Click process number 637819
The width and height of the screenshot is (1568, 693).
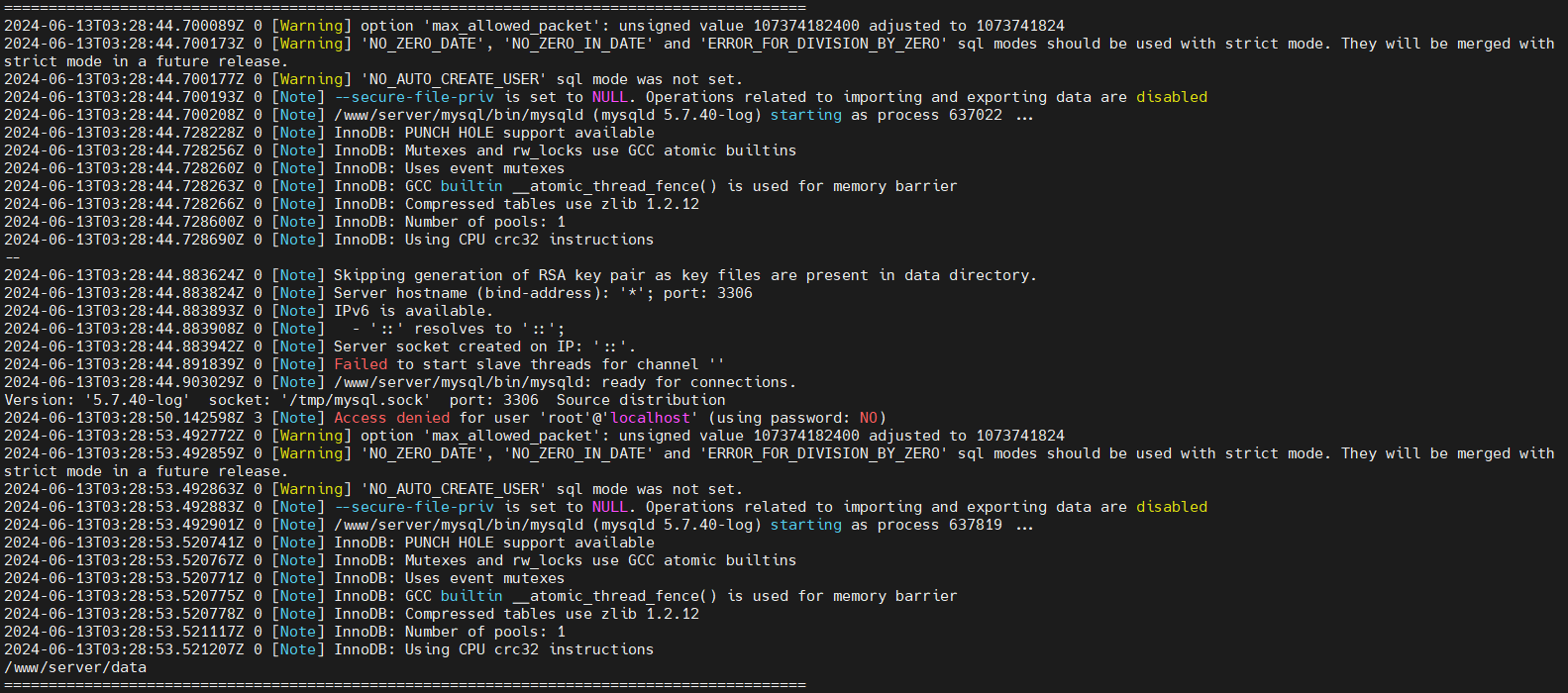[x=975, y=525]
